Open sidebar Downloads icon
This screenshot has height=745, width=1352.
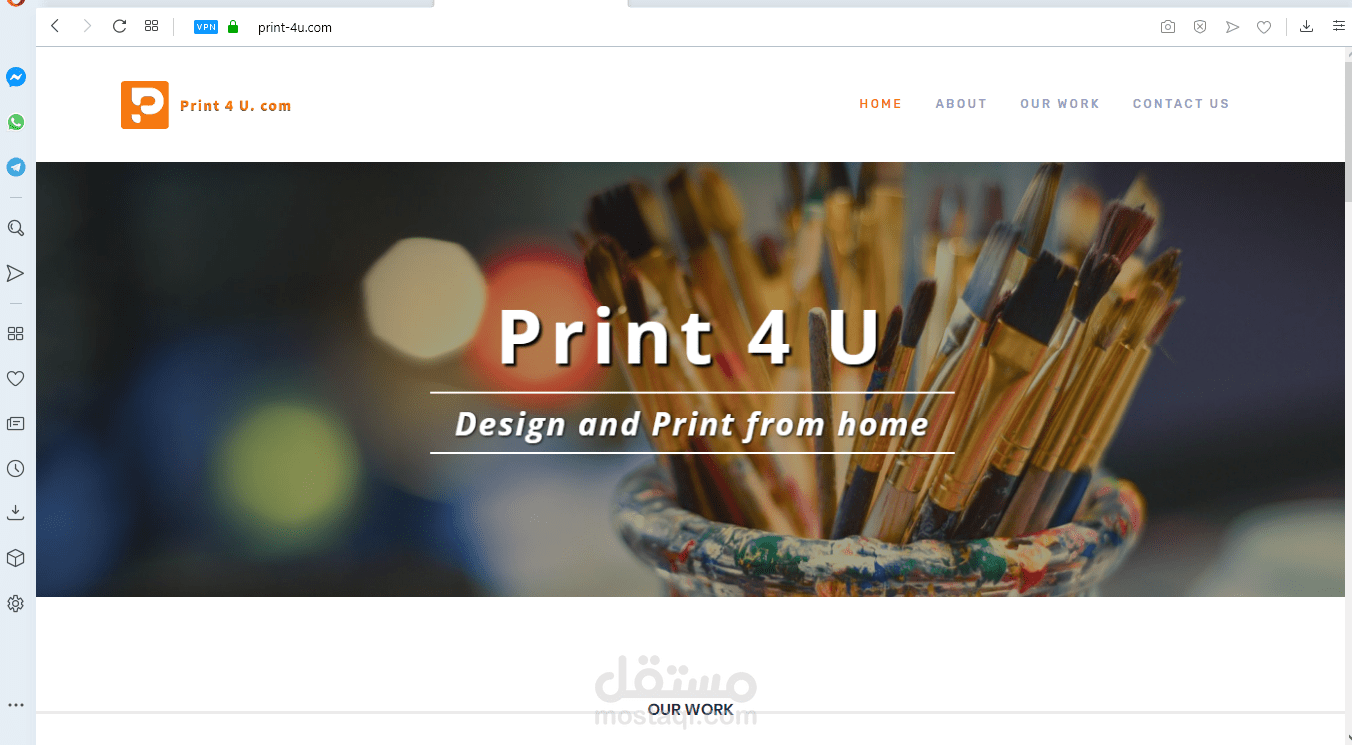[x=15, y=513]
